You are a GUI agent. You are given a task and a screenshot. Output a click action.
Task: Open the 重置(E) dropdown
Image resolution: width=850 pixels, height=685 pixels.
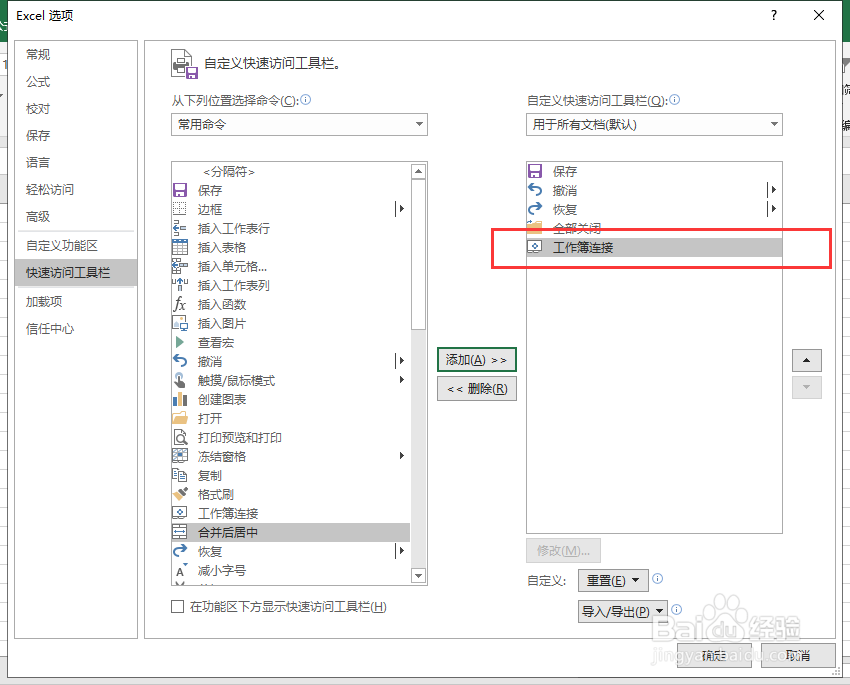613,579
